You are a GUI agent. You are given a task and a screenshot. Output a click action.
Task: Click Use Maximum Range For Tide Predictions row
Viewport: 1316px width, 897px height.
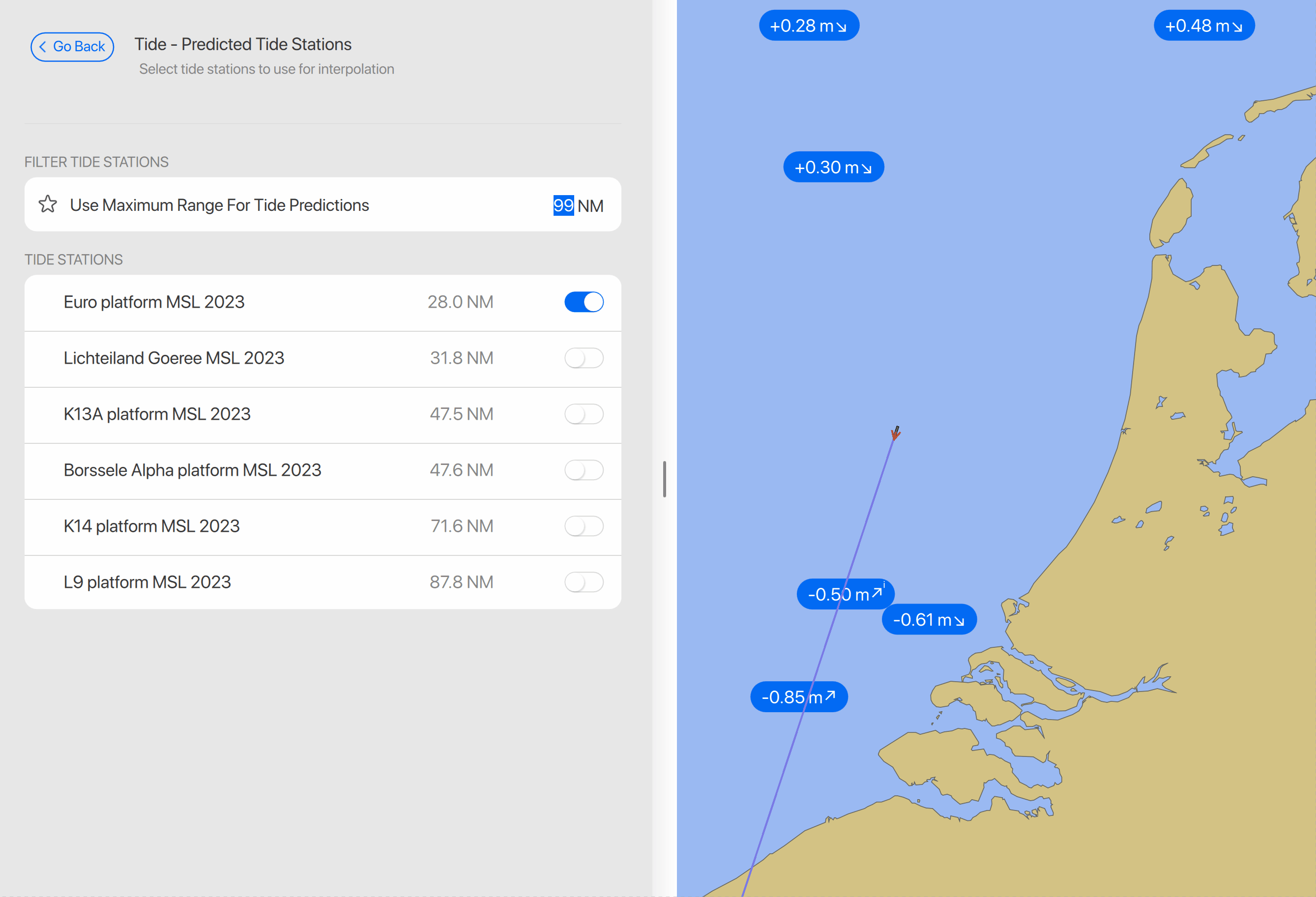click(219, 205)
